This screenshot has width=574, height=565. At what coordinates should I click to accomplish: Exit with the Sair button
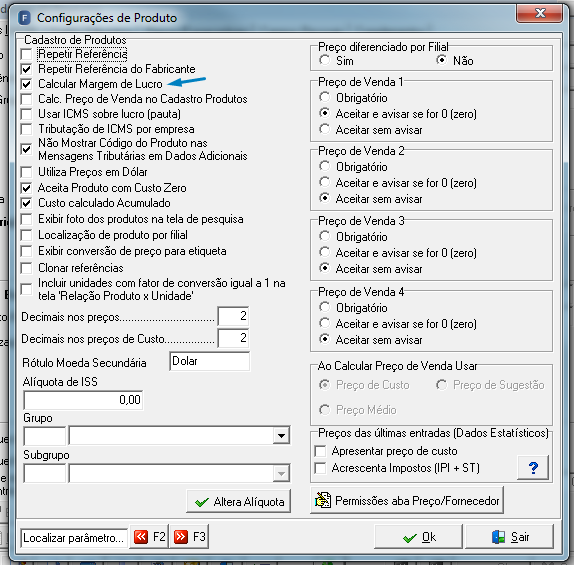[510, 537]
